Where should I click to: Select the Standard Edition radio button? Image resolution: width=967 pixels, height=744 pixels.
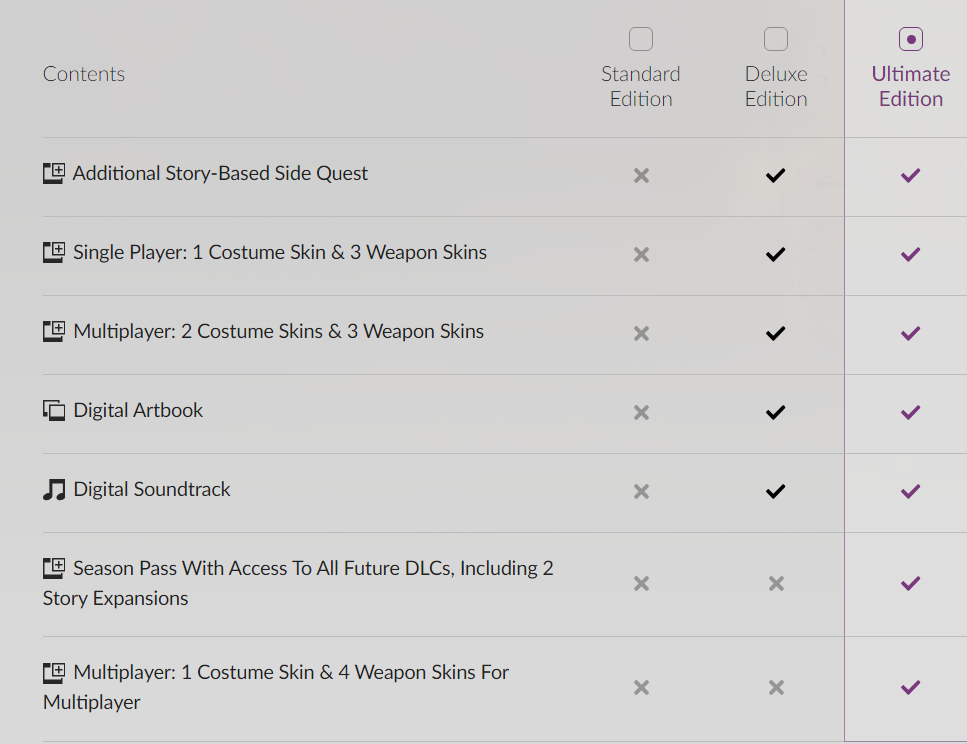pyautogui.click(x=641, y=39)
